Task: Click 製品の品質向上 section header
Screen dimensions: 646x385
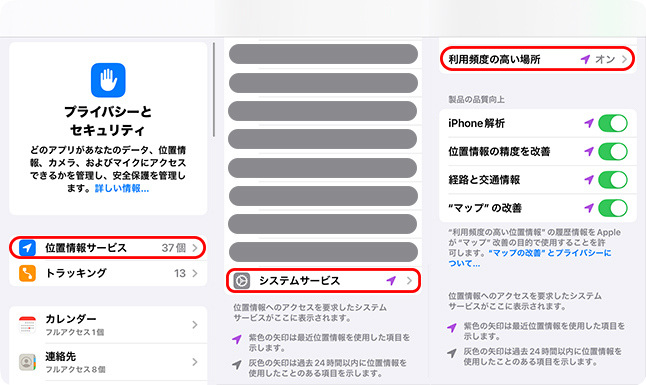Action: [x=476, y=99]
